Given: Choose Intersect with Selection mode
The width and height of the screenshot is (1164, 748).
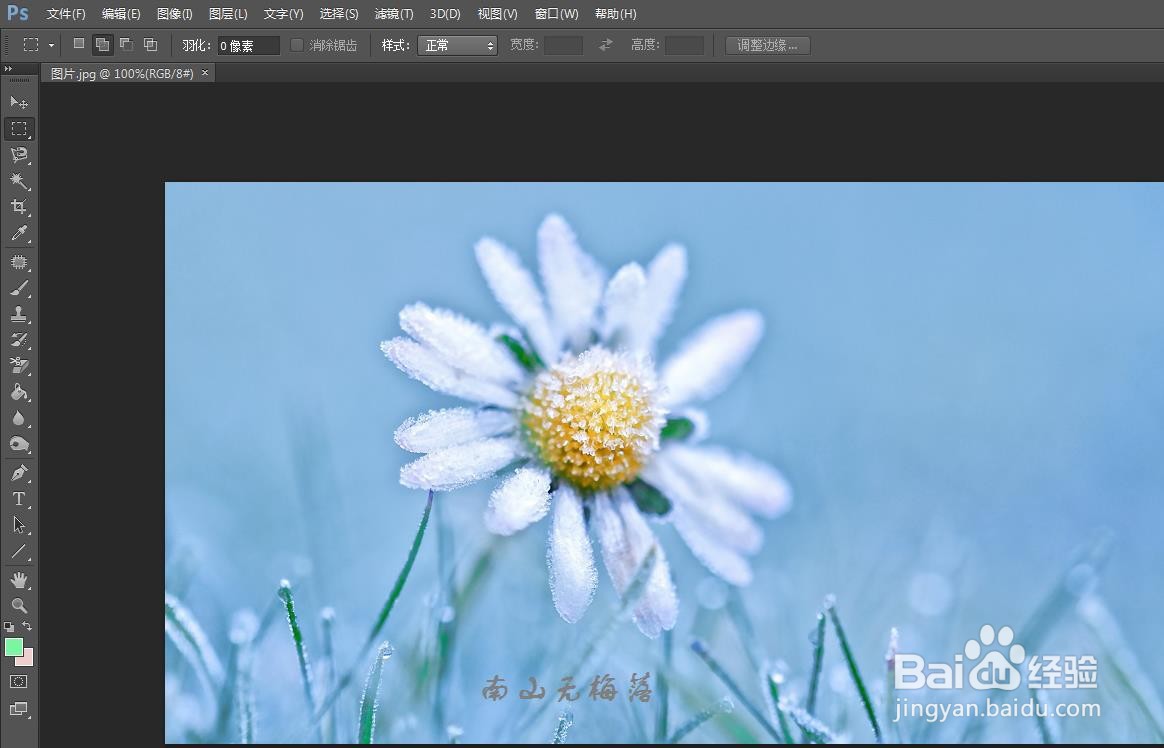Looking at the screenshot, I should [x=151, y=44].
